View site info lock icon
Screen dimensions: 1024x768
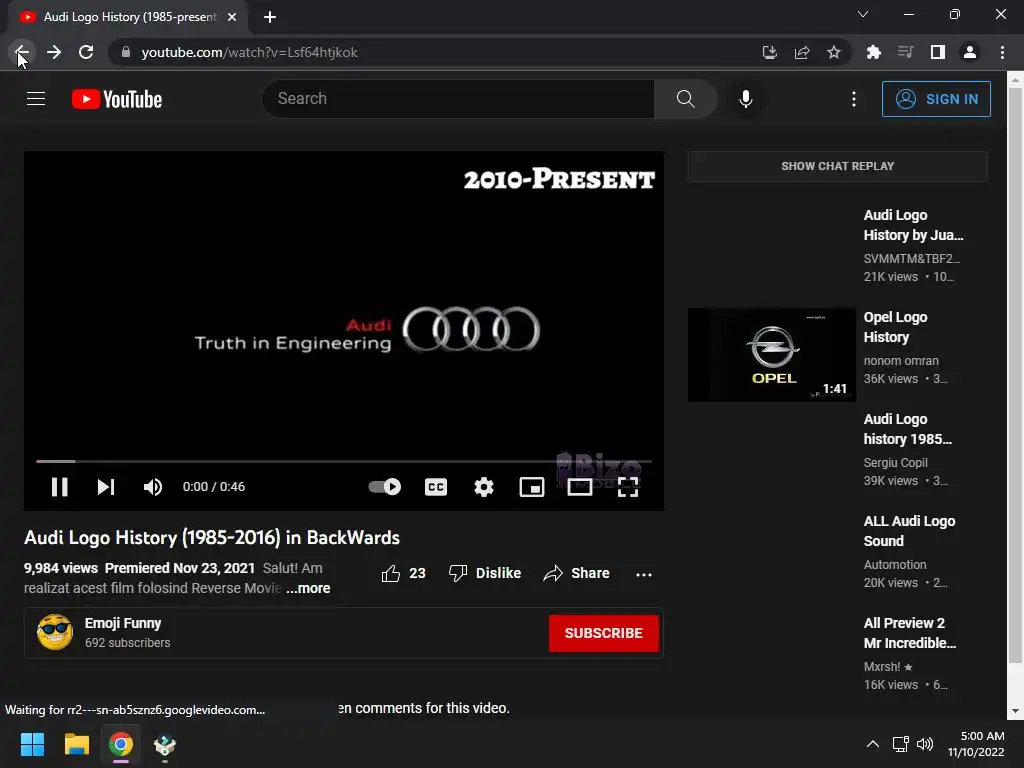point(126,52)
